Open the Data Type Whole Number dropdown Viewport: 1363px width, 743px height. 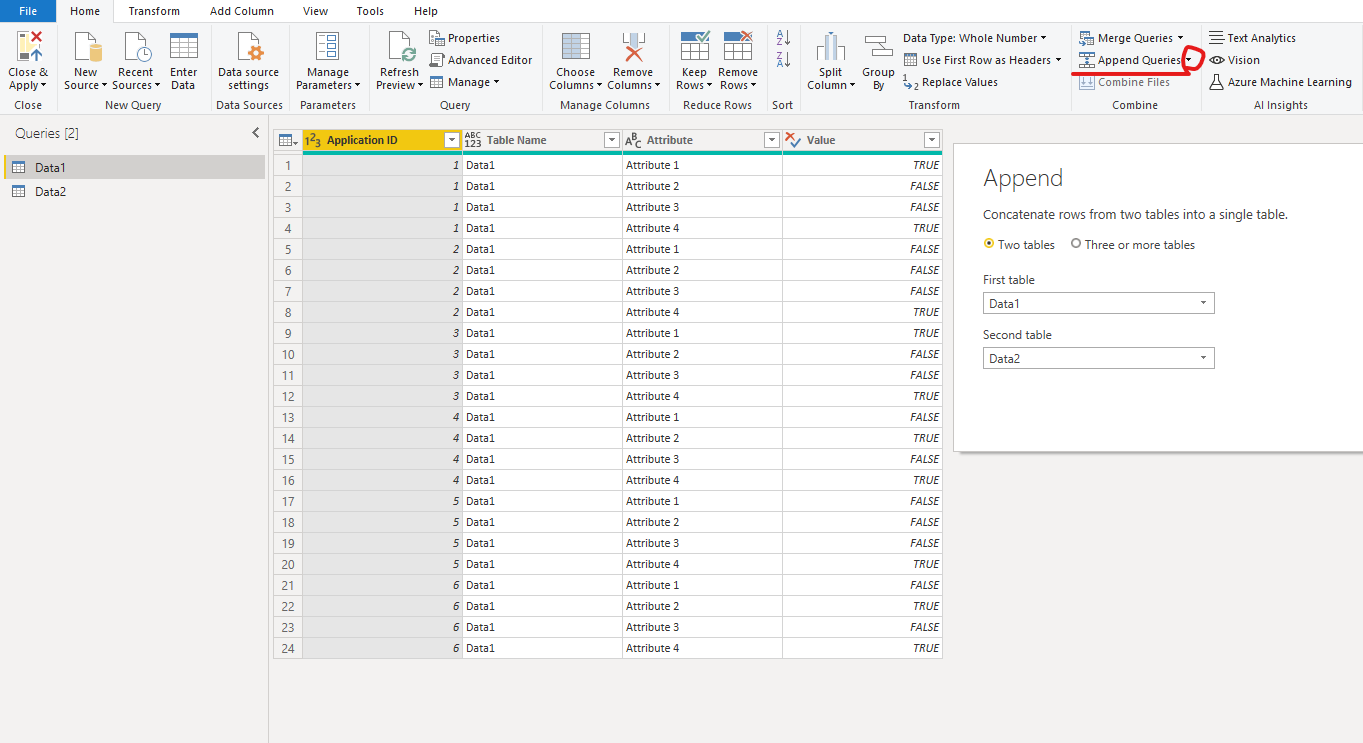pos(975,38)
